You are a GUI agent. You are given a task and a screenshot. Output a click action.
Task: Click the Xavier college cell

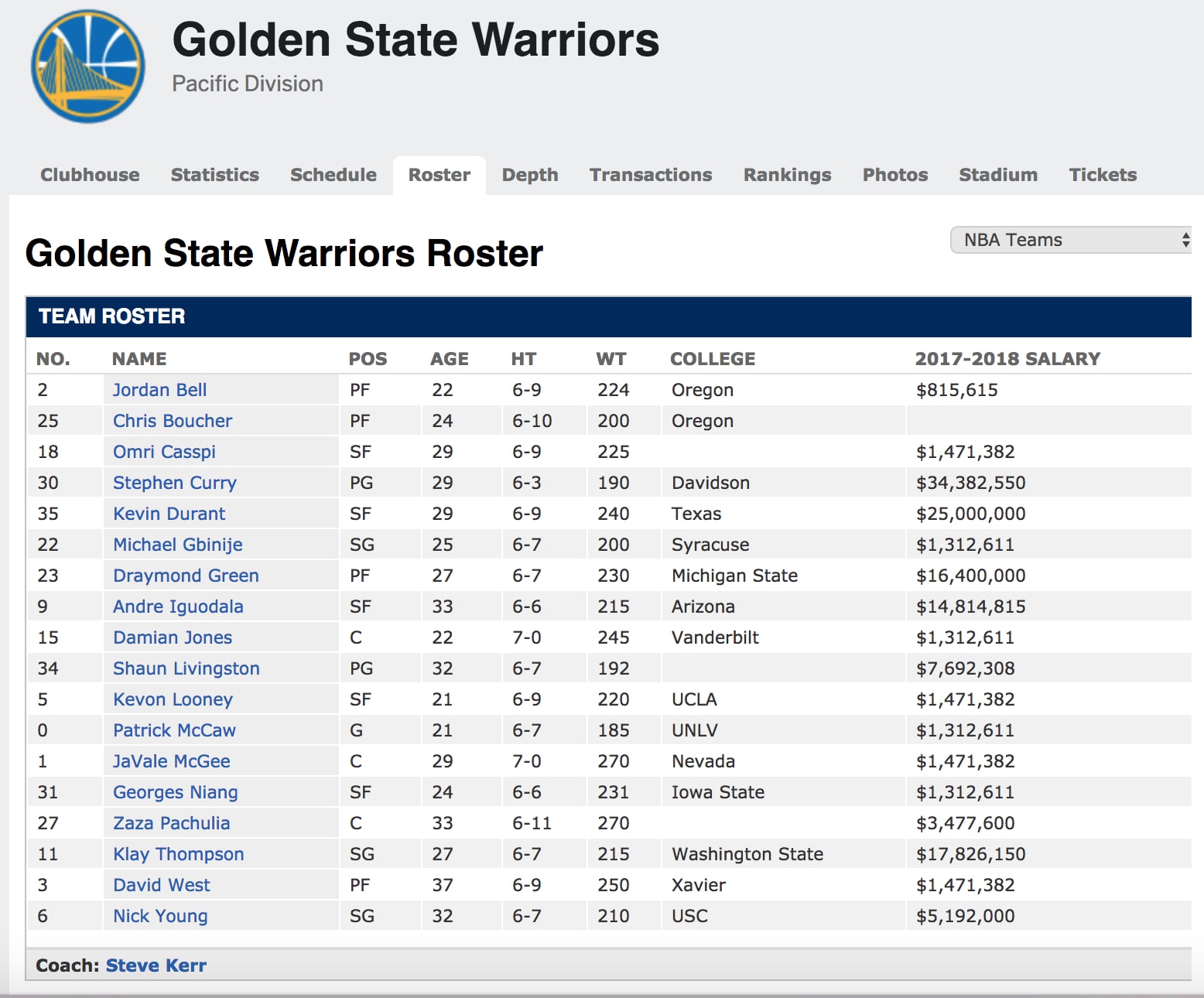click(x=699, y=885)
